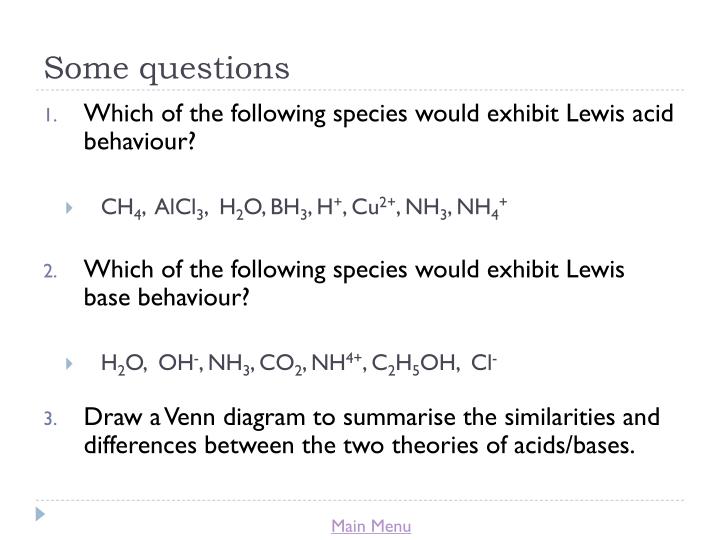Select the 'Some questions' slide title
This screenshot has height=540, width=720.
point(167,69)
